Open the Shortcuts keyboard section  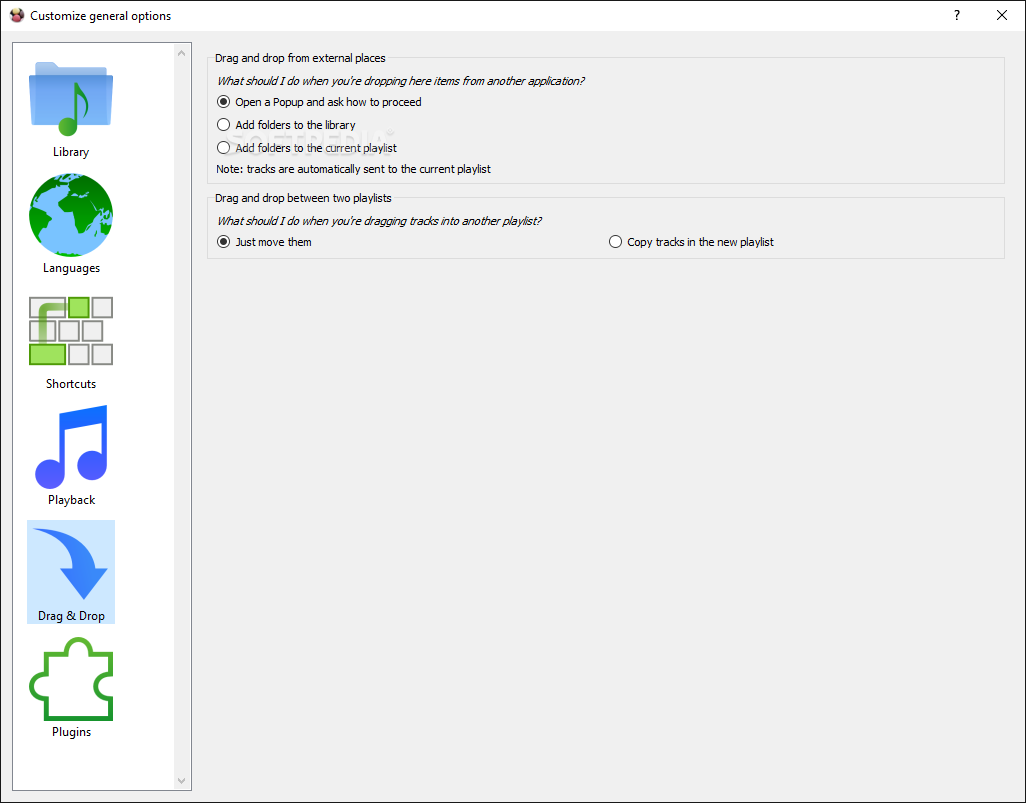pos(71,341)
